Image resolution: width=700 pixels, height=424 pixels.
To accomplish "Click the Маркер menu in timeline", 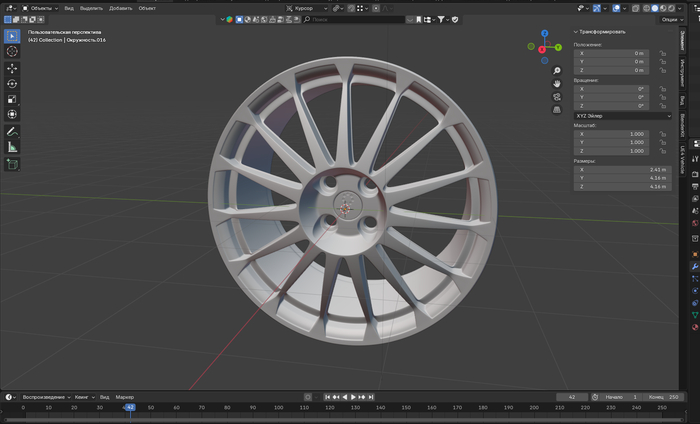I will pyautogui.click(x=124, y=397).
